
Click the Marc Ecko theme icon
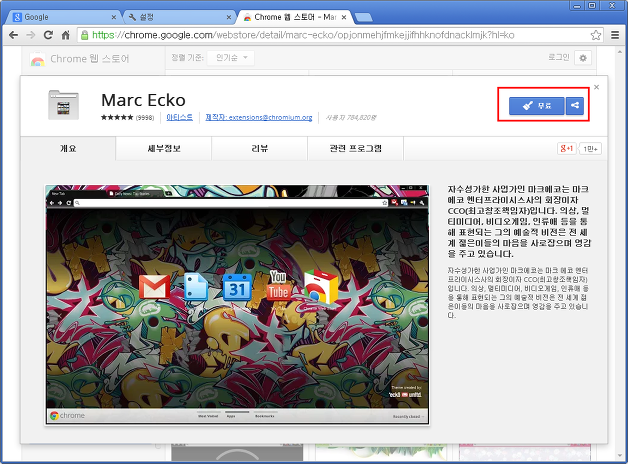[x=63, y=105]
